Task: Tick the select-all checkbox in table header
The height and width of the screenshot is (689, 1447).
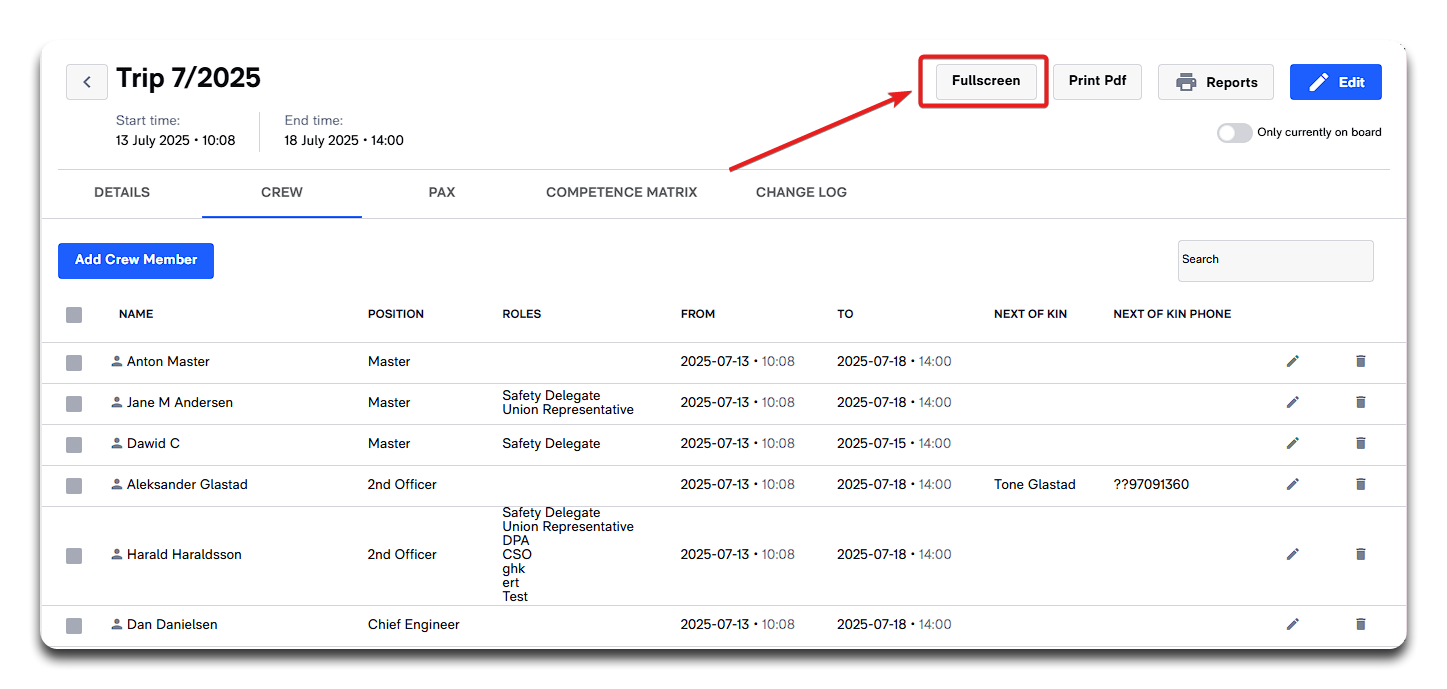Action: click(74, 315)
